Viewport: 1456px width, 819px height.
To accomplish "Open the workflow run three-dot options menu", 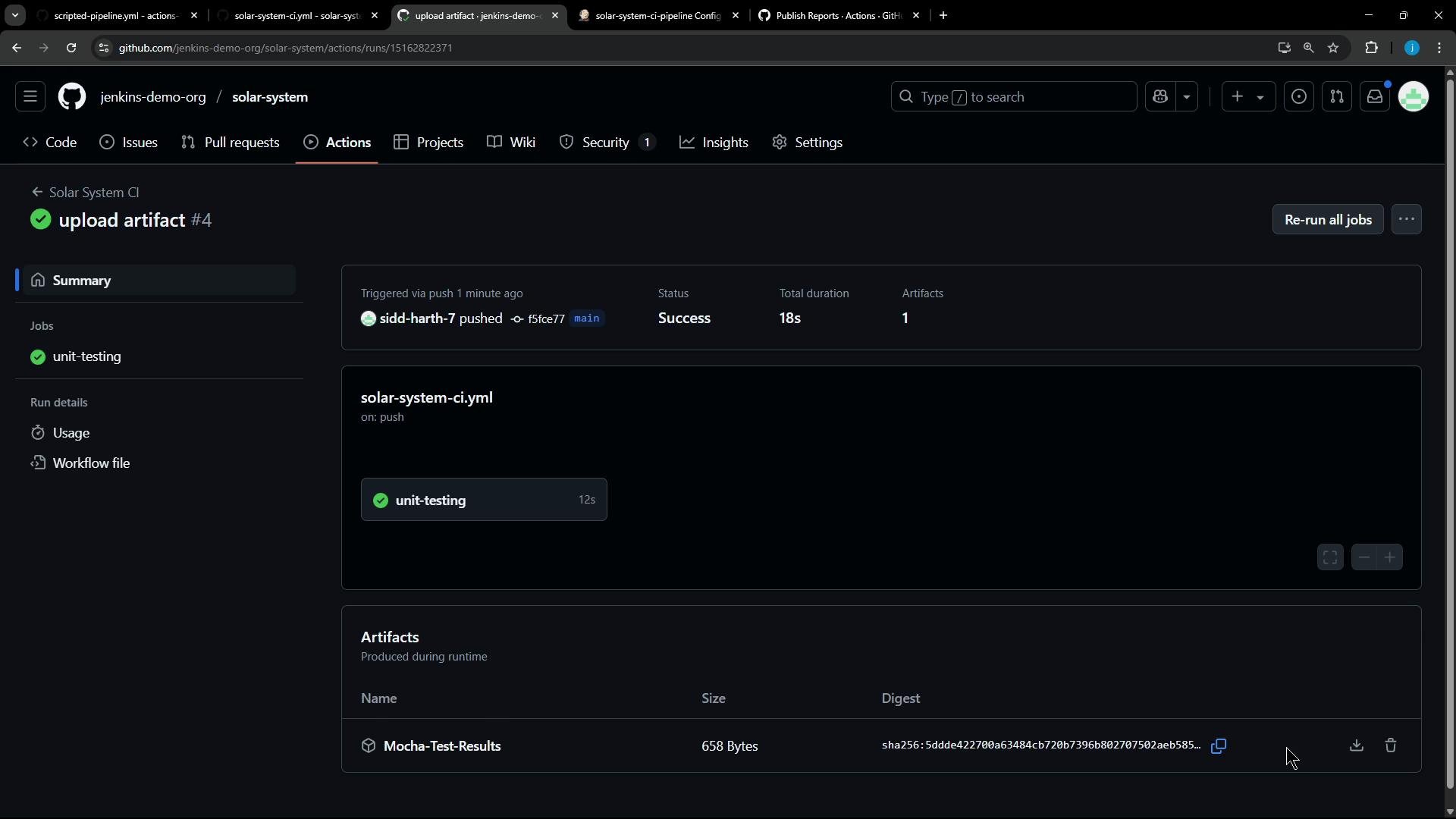I will tap(1407, 220).
